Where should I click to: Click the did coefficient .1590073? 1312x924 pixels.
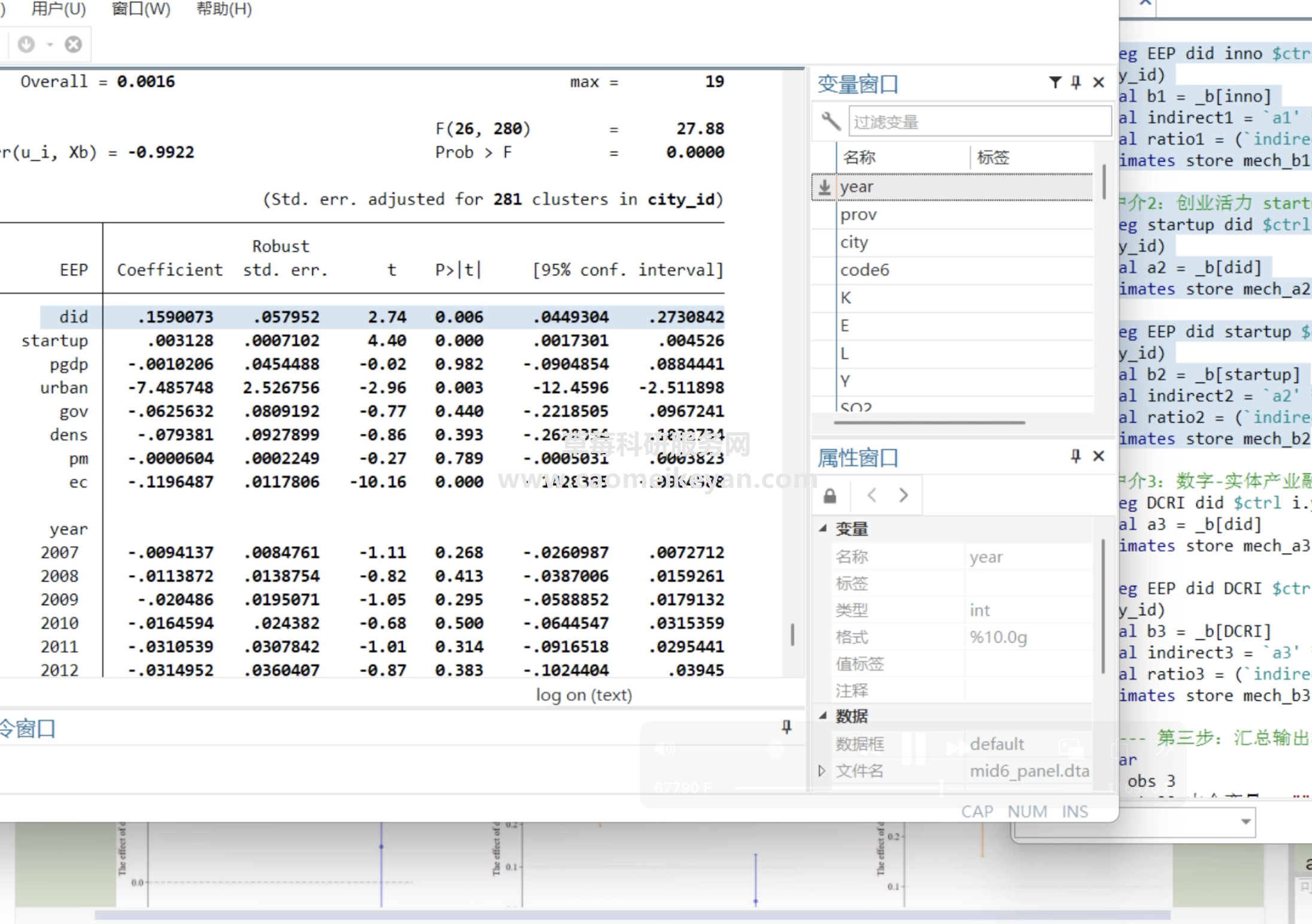175,317
